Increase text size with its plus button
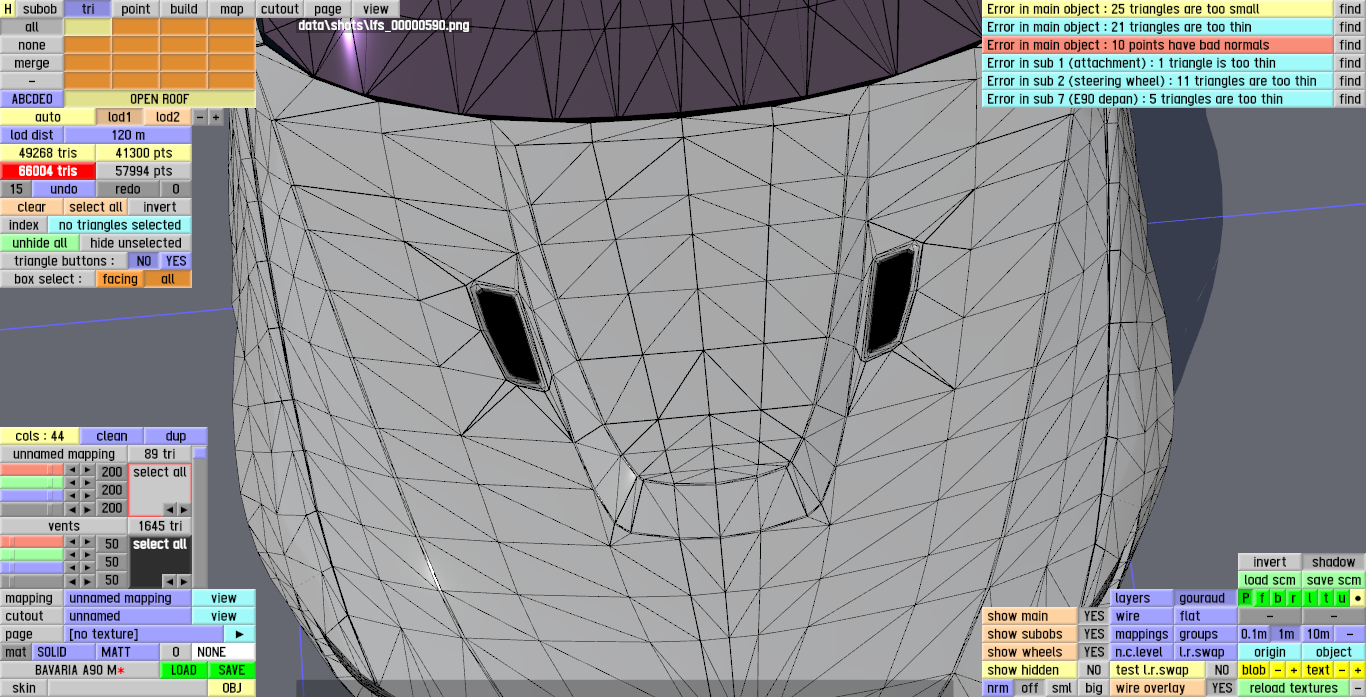Viewport: 1366px width, 697px height. coord(1358,670)
